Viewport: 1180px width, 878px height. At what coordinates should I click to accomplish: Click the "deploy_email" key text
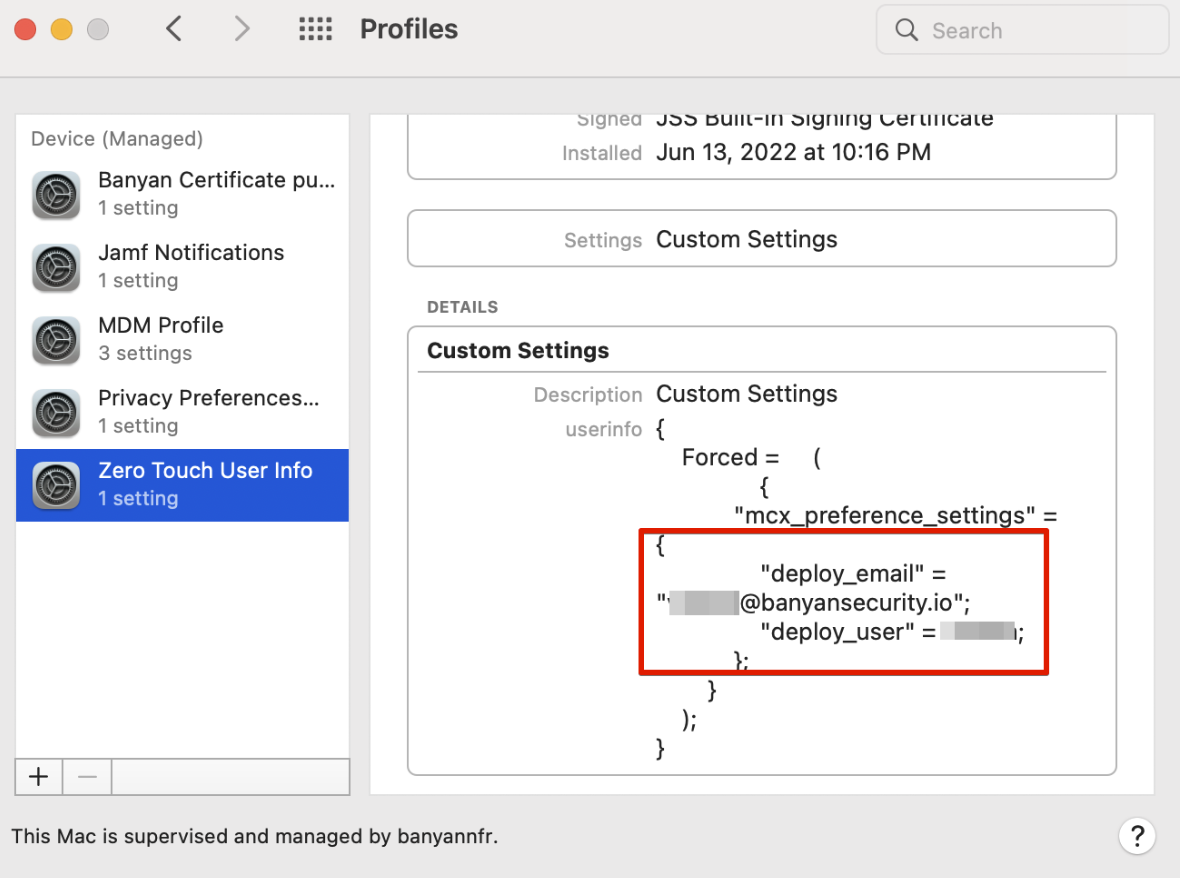tap(842, 573)
